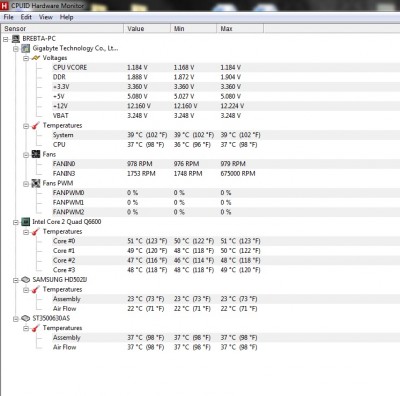Click the Voltages lightning icon
The height and width of the screenshot is (396, 400).
[x=36, y=58]
